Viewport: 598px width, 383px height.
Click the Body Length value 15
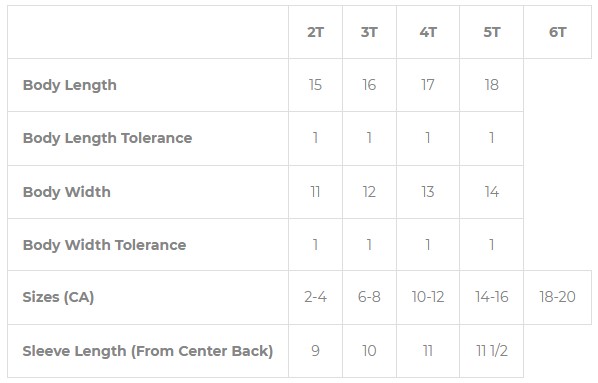coord(315,85)
